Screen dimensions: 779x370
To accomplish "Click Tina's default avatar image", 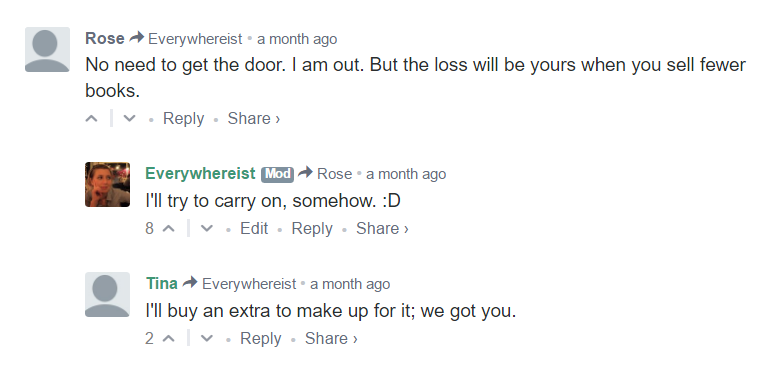I will pos(107,295).
